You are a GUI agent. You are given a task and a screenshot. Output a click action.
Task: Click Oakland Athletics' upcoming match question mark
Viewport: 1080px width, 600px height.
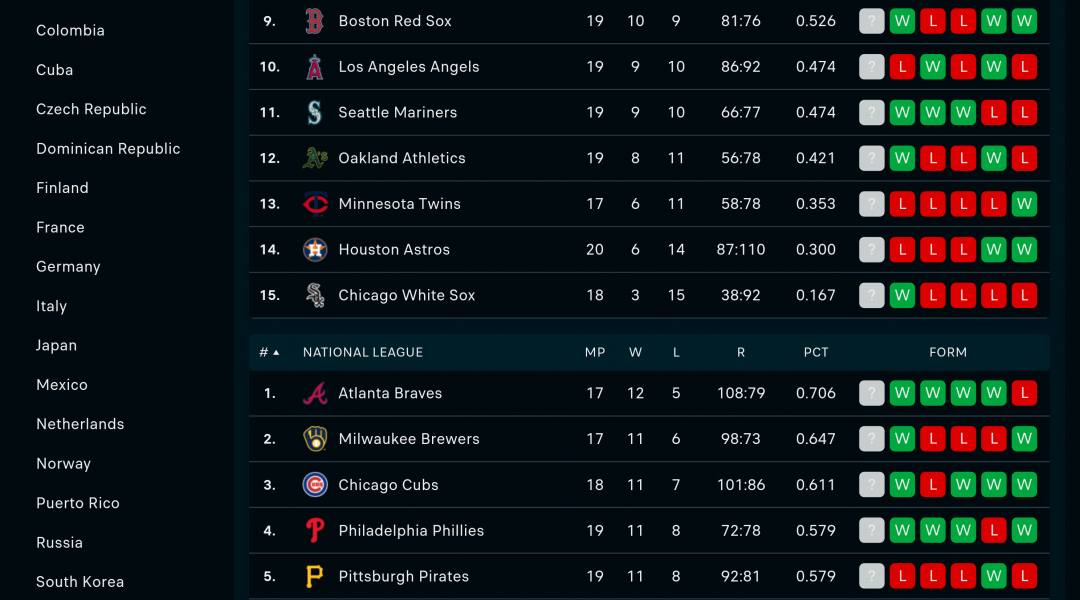tap(871, 158)
